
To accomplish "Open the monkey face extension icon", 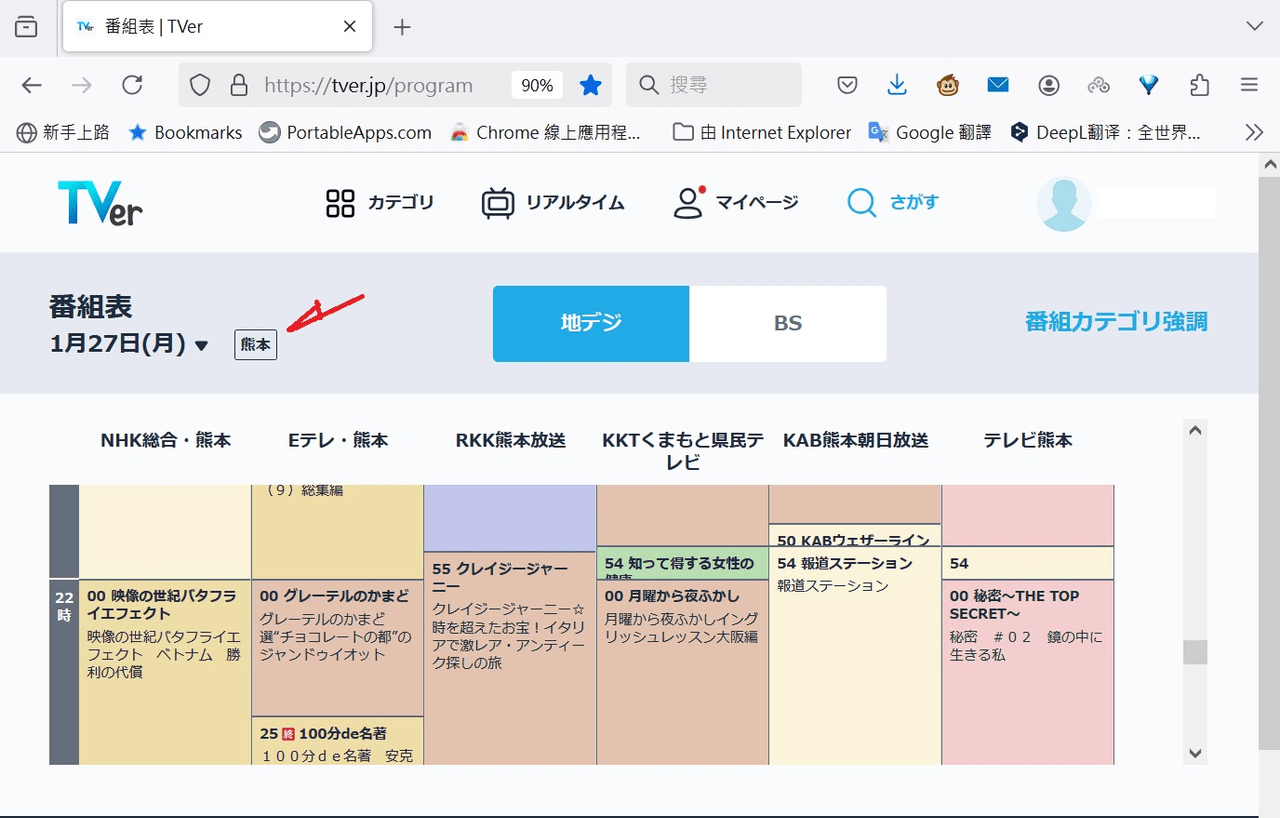I will coord(948,85).
